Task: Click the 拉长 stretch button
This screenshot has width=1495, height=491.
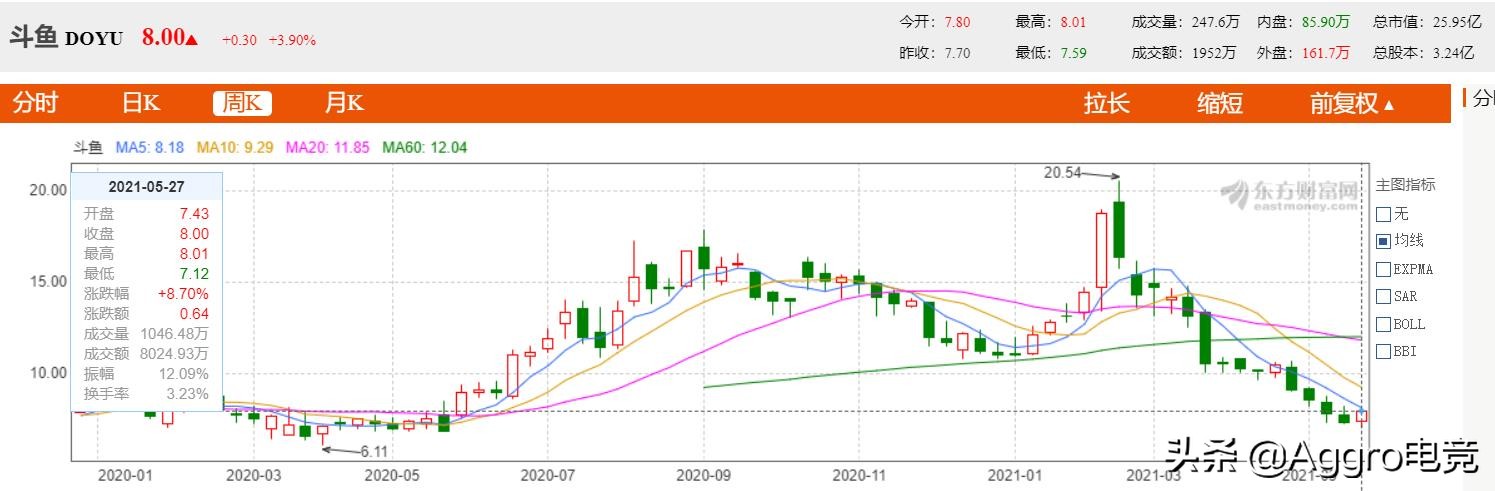Action: coord(1107,103)
